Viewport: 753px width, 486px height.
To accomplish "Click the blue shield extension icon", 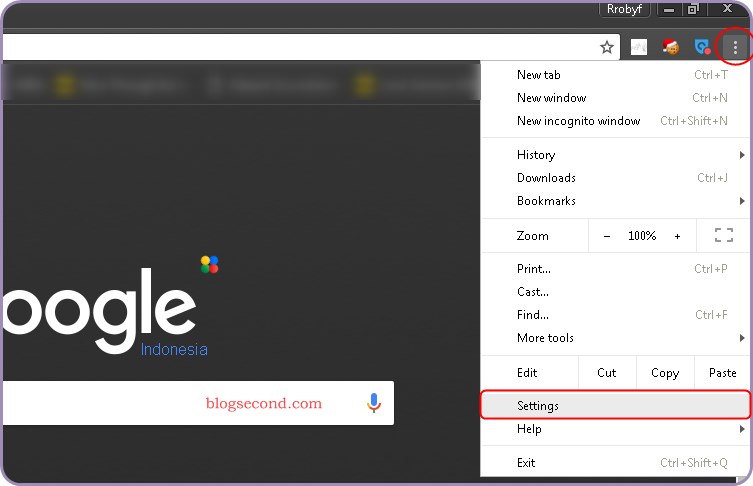I will pyautogui.click(x=702, y=47).
